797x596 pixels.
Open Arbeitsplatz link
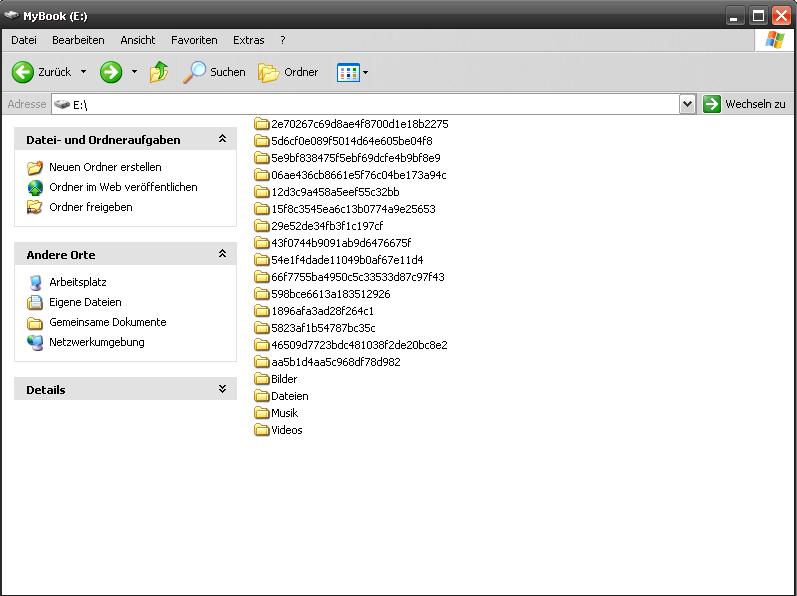tap(78, 283)
